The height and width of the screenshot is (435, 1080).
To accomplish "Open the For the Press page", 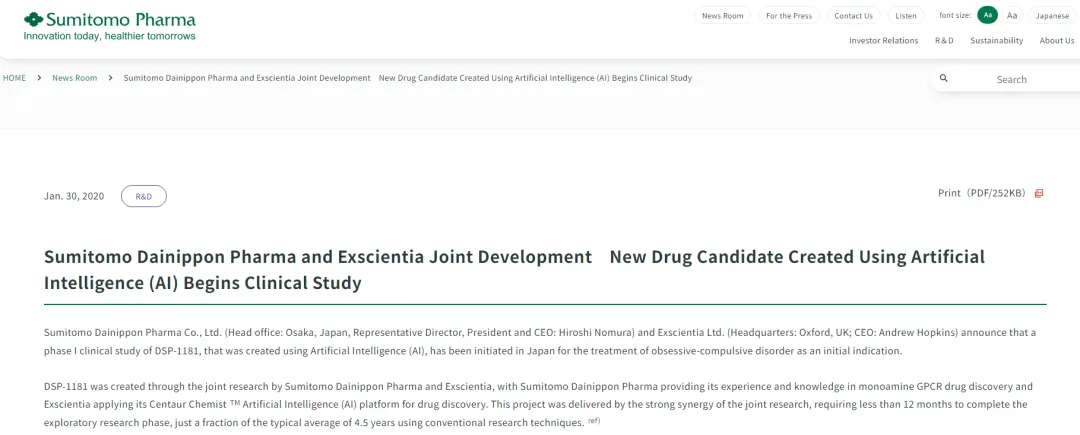I will [789, 15].
